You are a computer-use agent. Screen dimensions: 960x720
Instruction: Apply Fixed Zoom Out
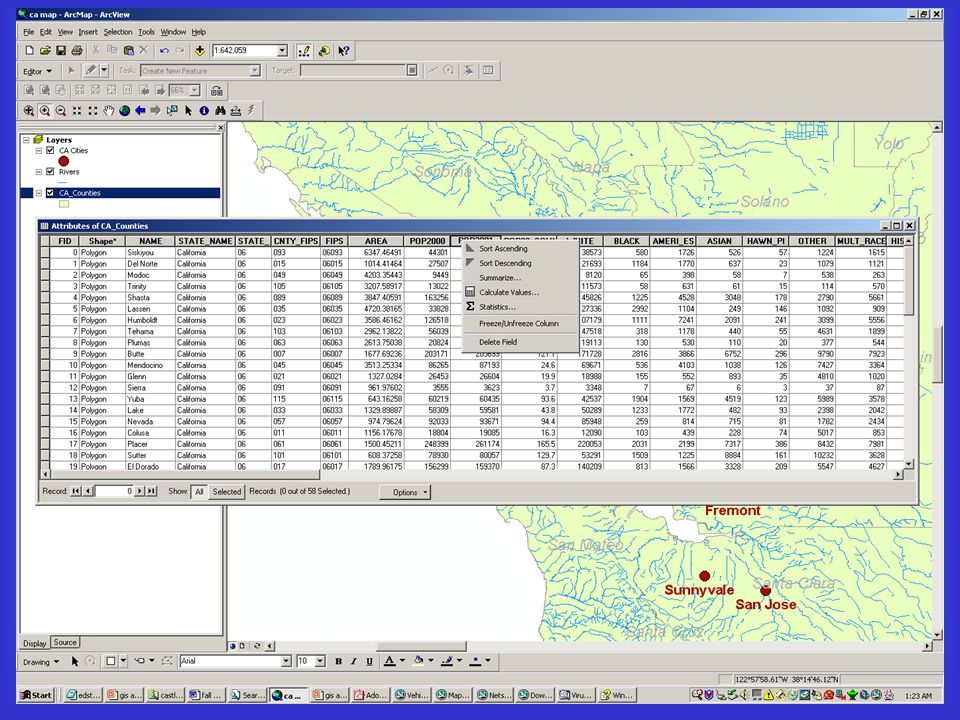92,111
